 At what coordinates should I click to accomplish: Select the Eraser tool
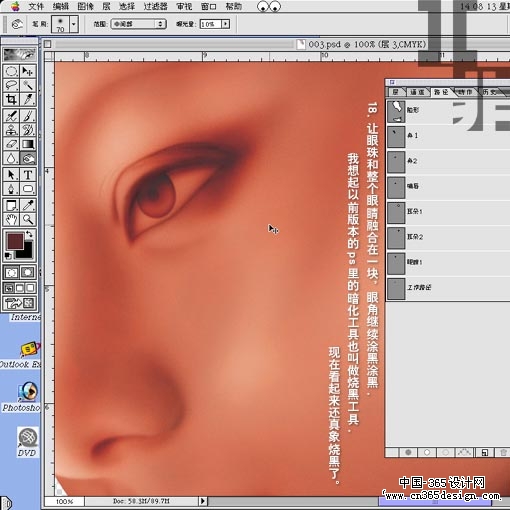11,144
